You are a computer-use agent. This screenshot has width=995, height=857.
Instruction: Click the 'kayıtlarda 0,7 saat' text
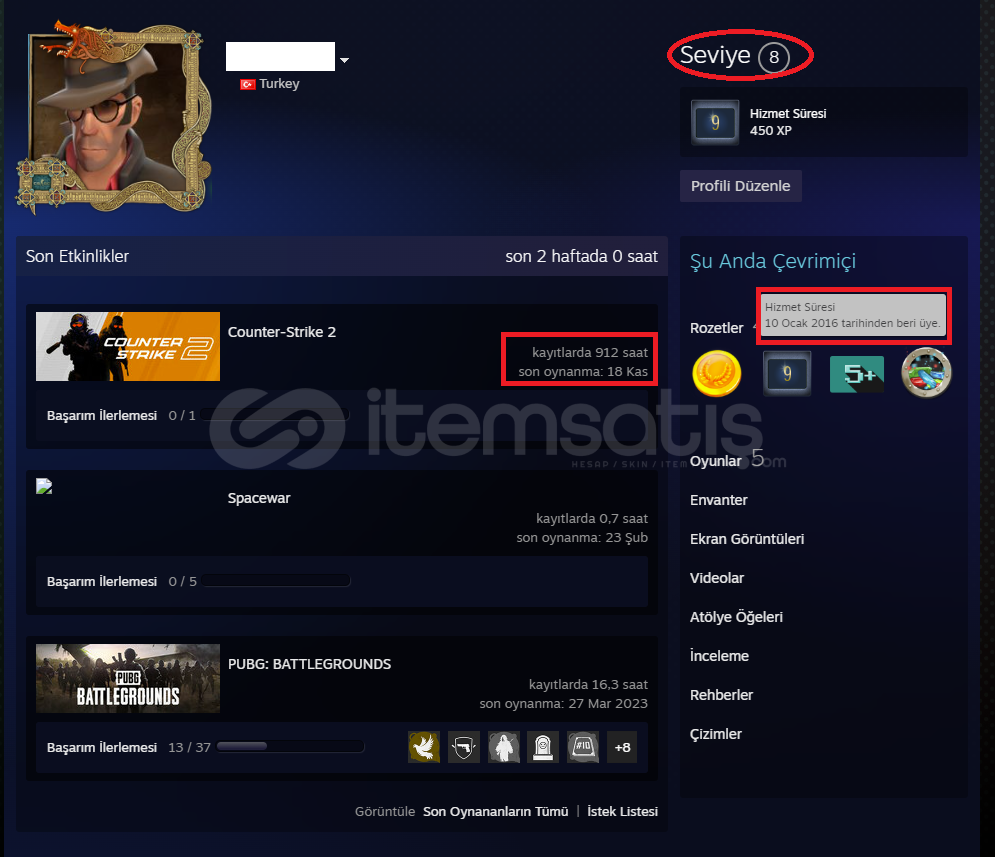pyautogui.click(x=591, y=518)
